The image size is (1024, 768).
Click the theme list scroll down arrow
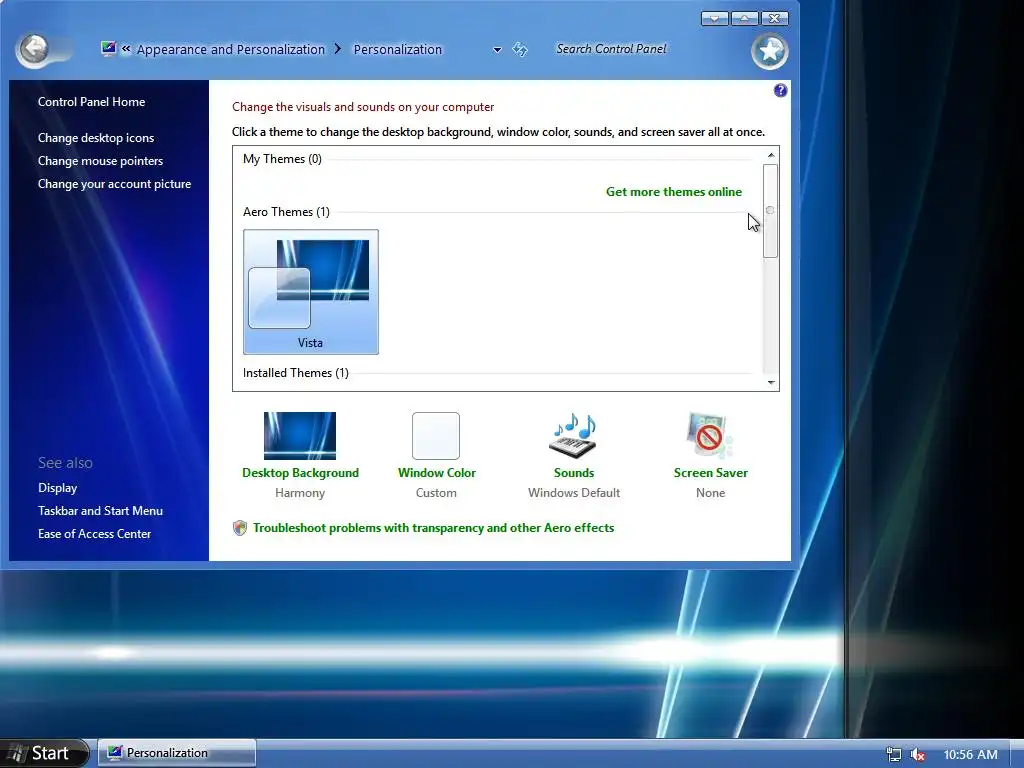[771, 383]
